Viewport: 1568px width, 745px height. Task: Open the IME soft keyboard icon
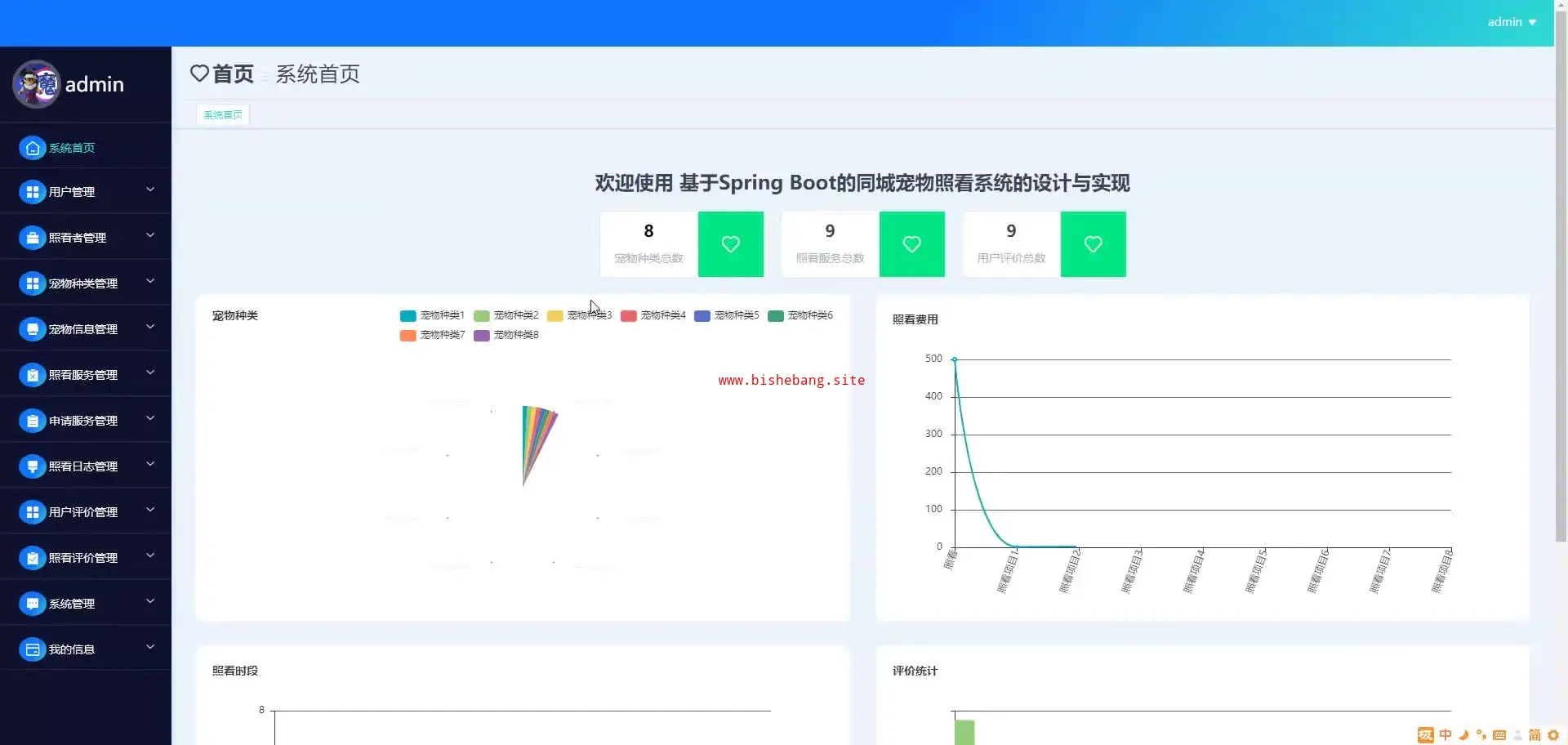[1499, 735]
